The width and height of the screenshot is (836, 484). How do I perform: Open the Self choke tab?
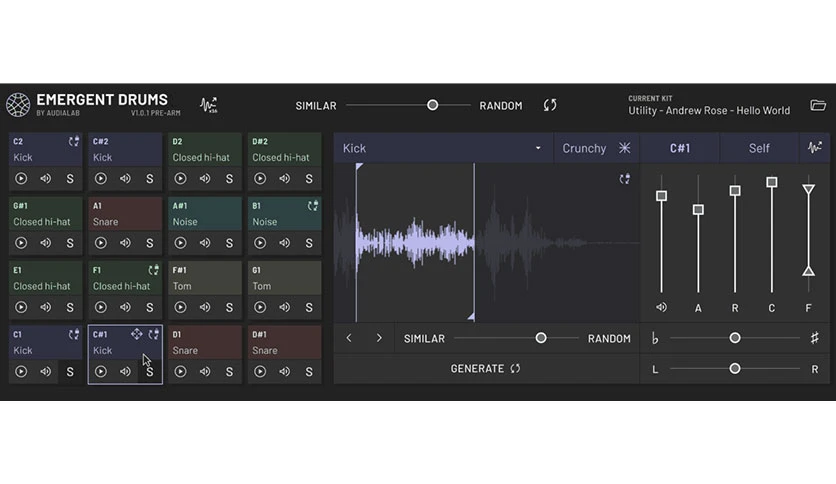pos(759,148)
